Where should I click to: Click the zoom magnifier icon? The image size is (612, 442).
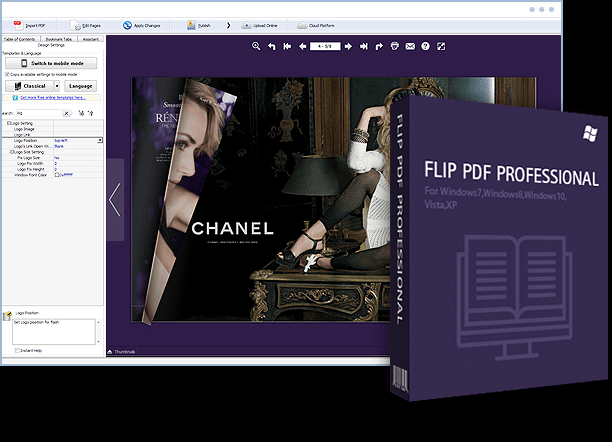click(256, 46)
